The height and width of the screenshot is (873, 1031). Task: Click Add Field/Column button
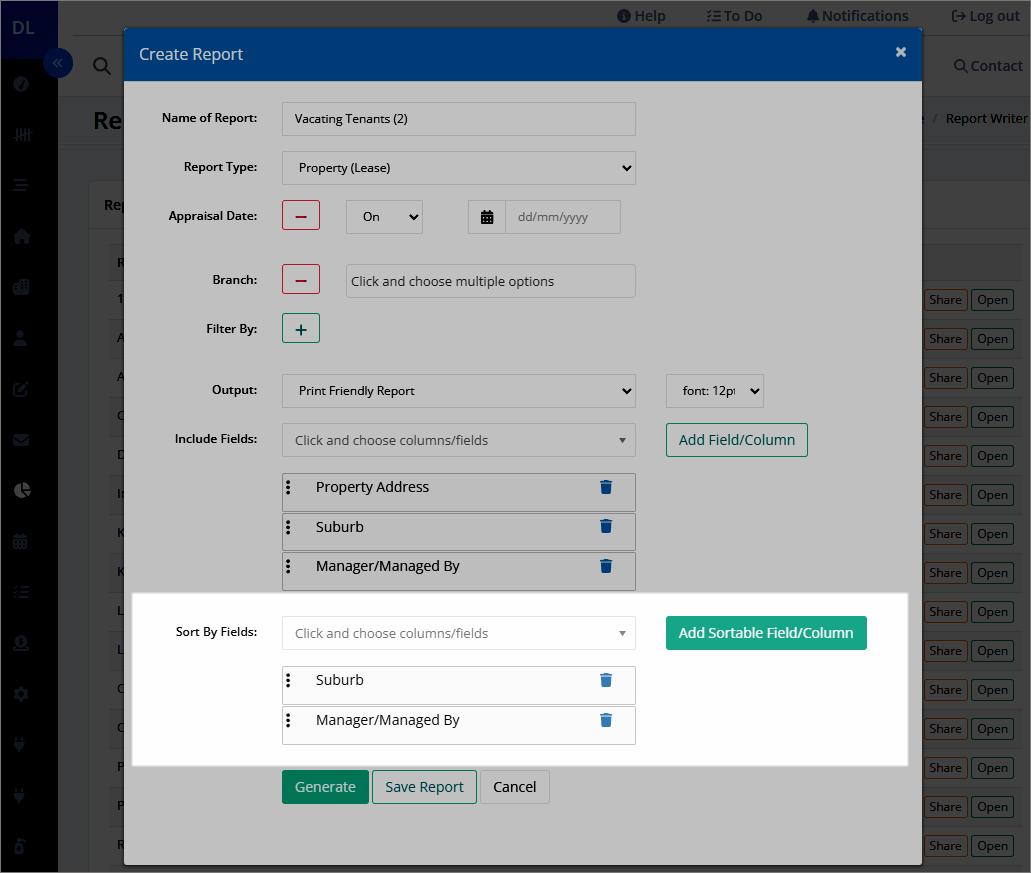click(x=736, y=440)
